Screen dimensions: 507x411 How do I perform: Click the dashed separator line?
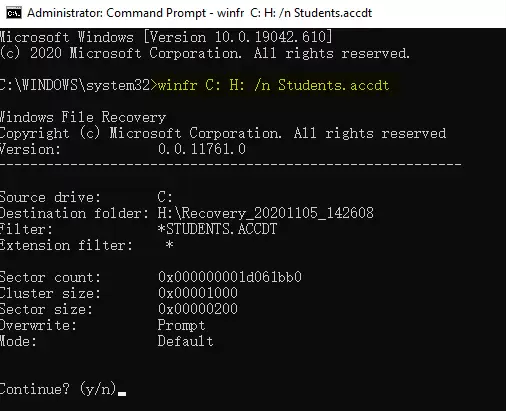(231, 165)
